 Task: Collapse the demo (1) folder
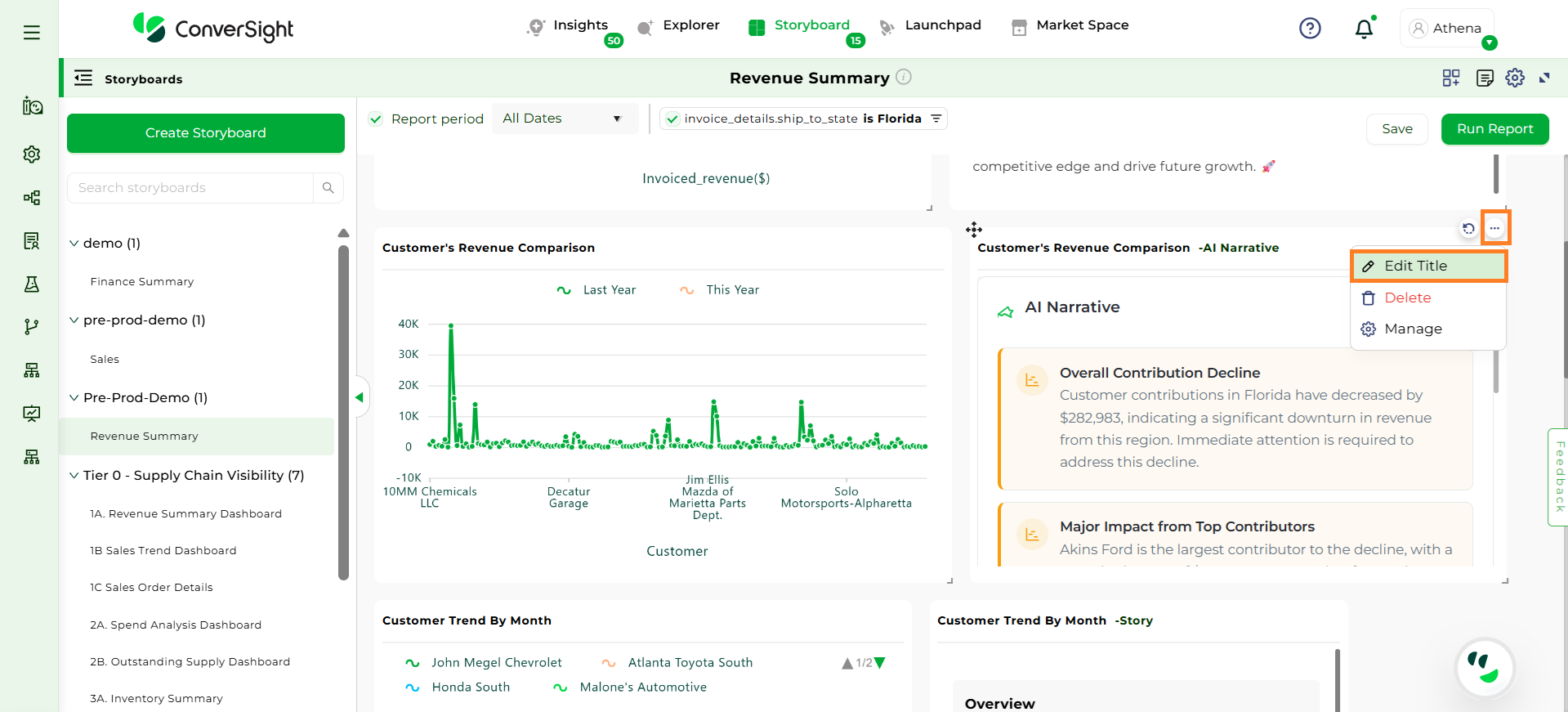point(74,244)
